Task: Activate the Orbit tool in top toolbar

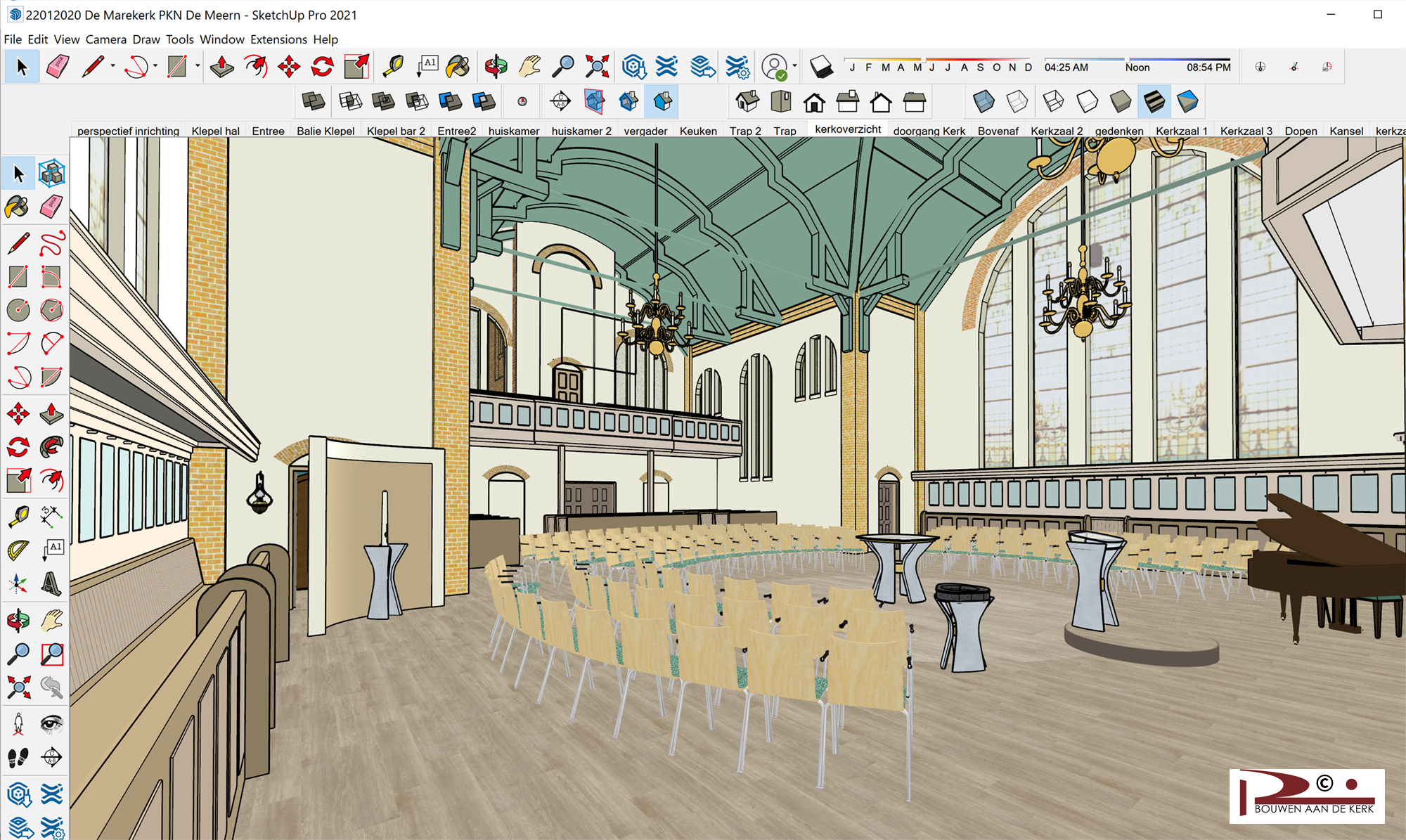Action: tap(496, 67)
